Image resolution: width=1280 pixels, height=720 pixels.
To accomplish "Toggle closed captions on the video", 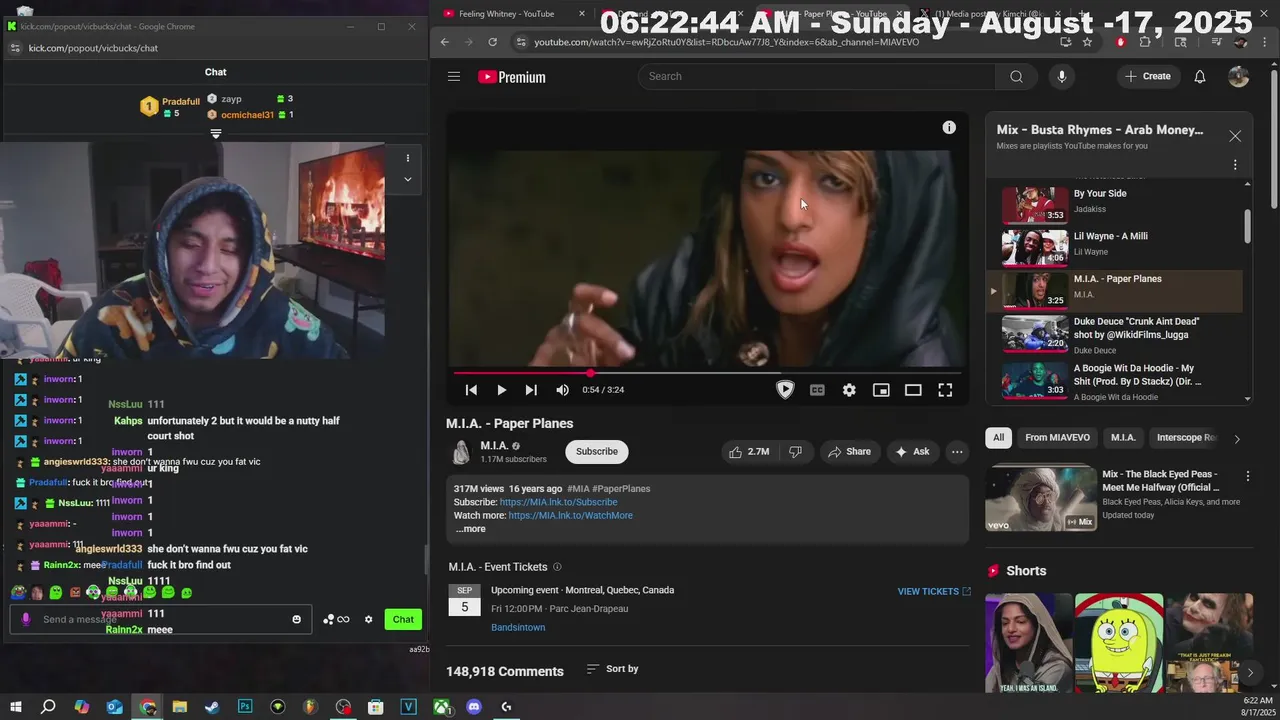I will pos(817,390).
